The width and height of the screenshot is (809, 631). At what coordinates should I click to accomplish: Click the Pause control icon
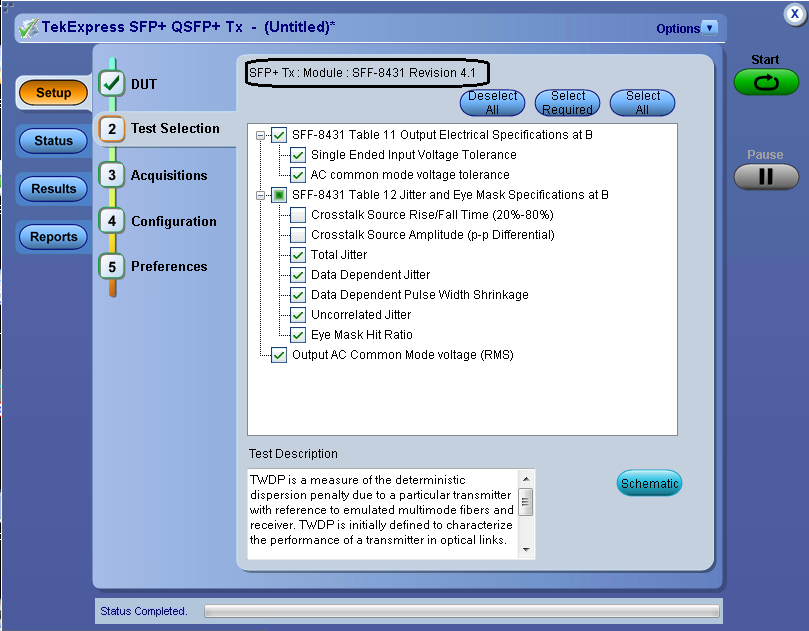pos(765,178)
